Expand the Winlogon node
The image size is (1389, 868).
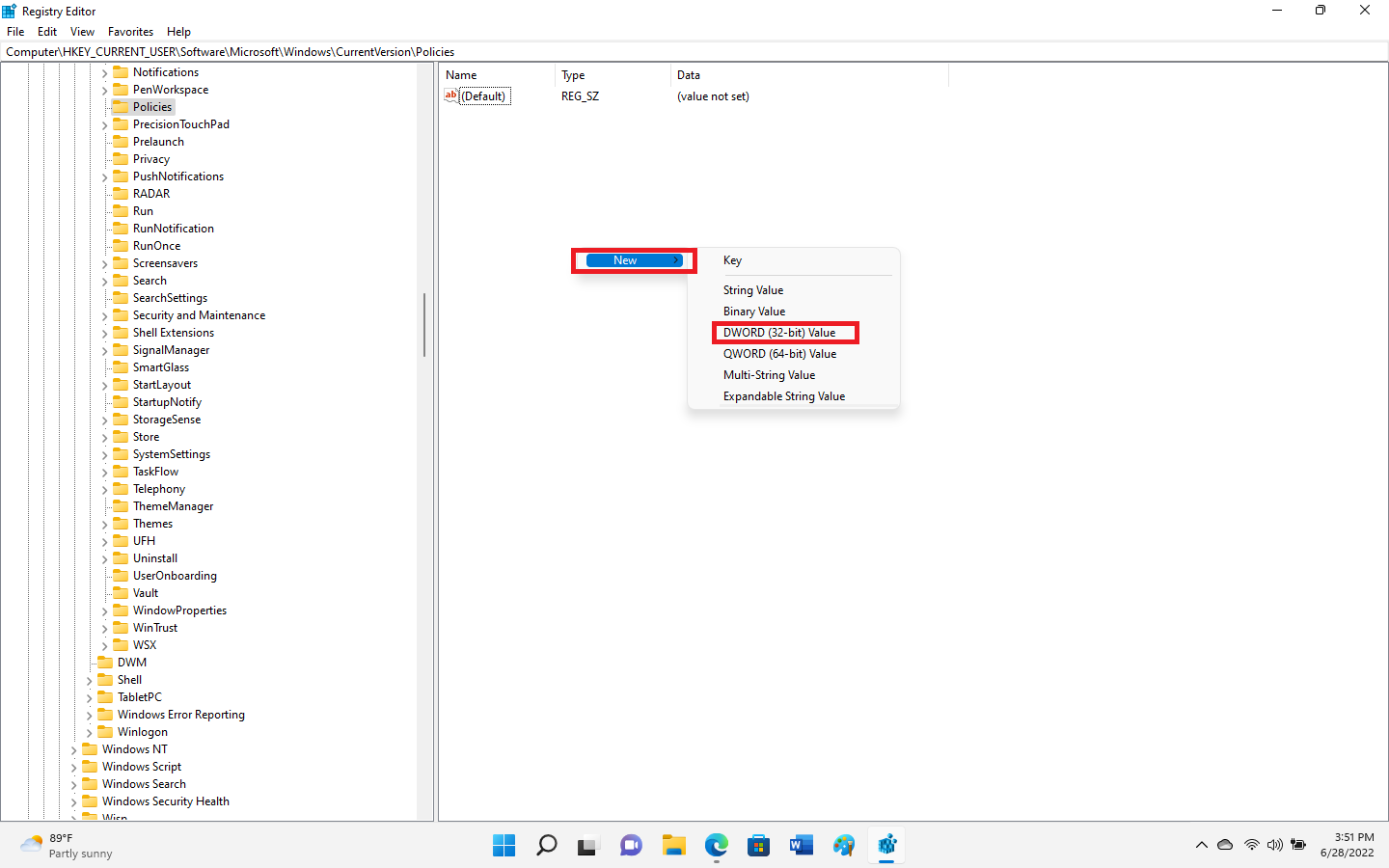[89, 733]
